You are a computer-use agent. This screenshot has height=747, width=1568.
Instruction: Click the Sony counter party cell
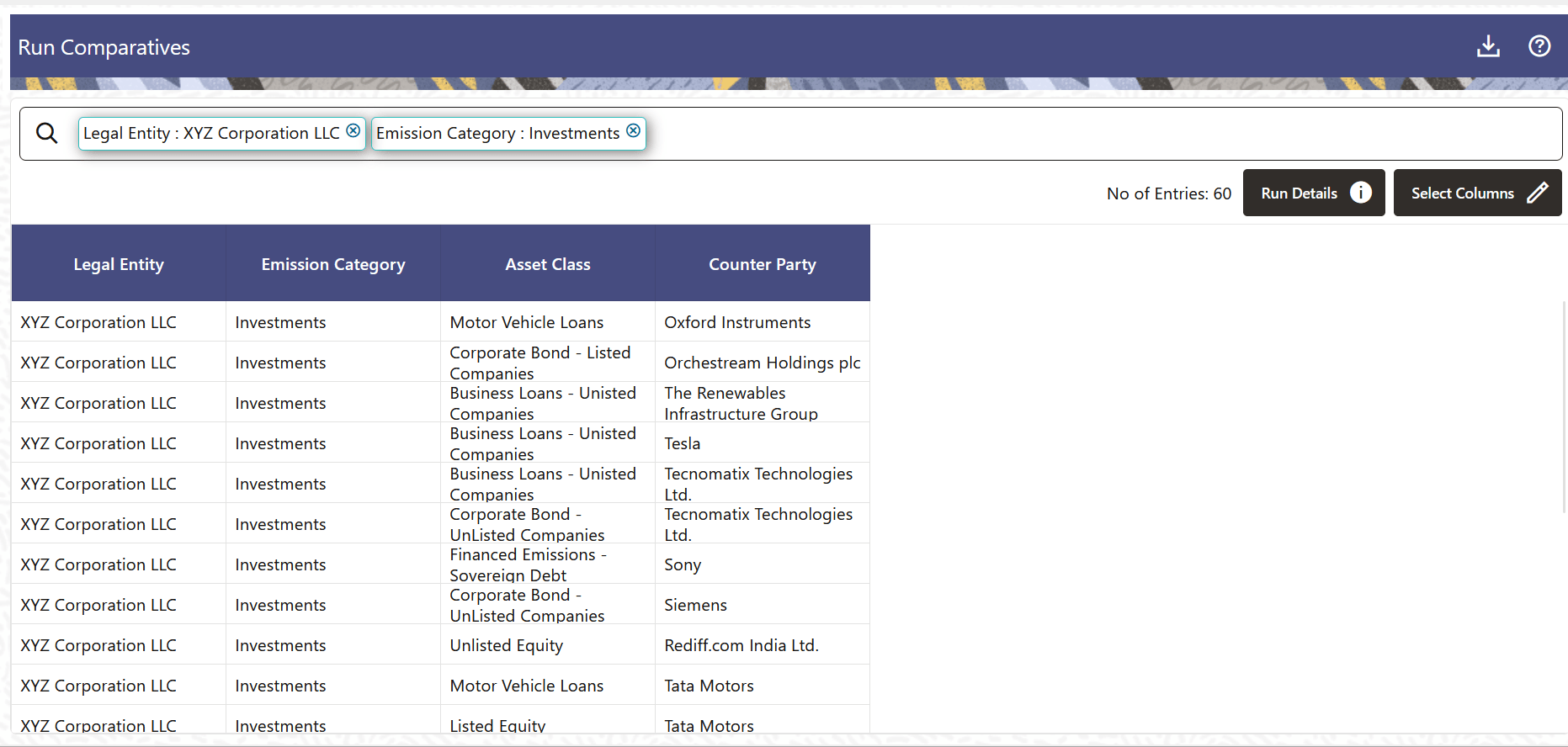[763, 564]
